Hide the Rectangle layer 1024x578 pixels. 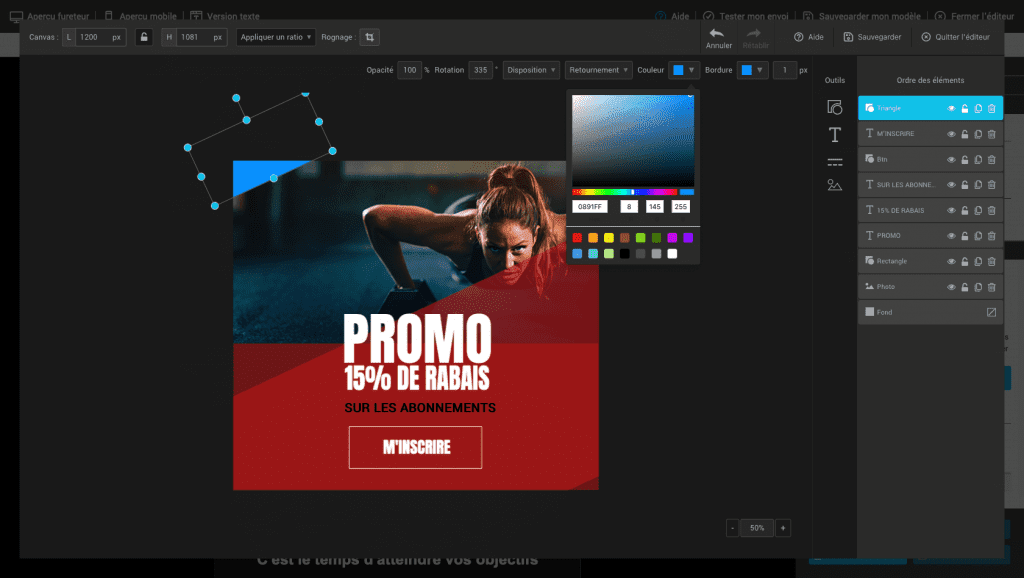click(952, 261)
